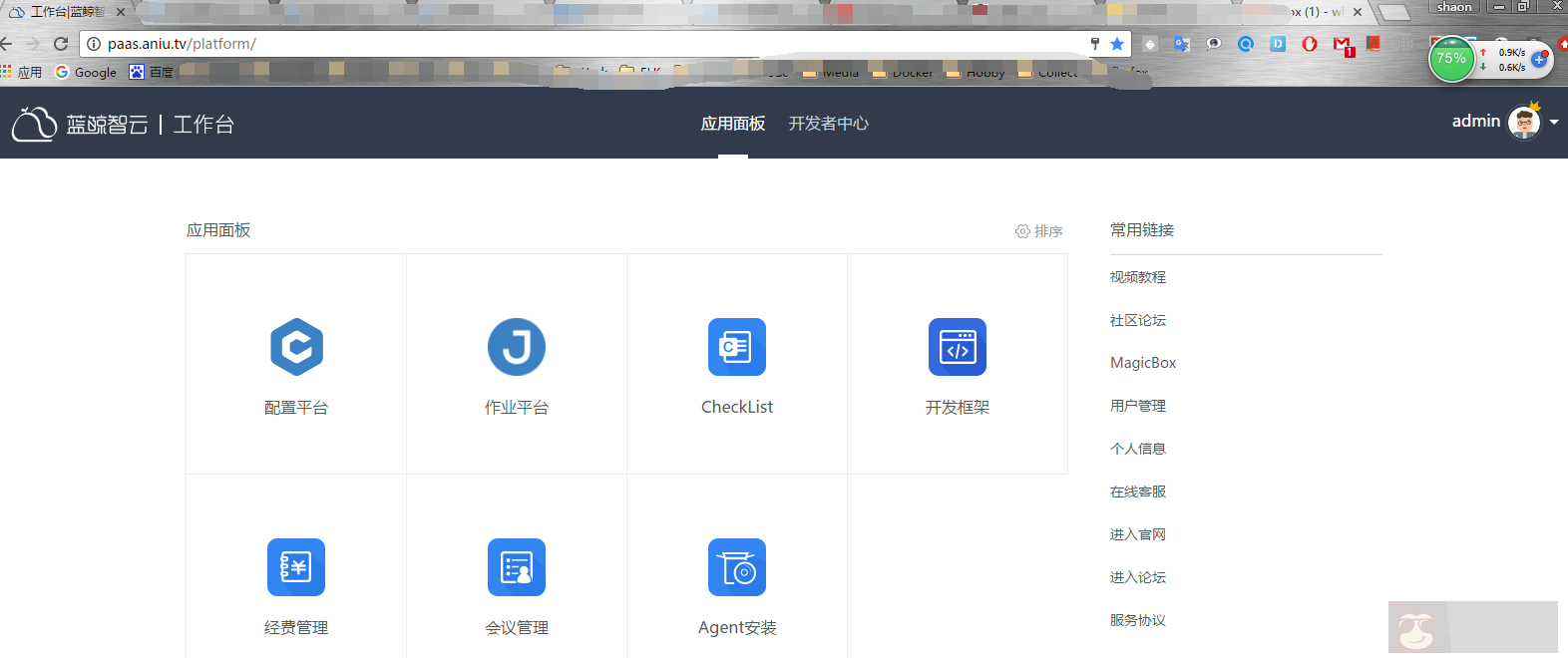
Task: Click the 工作台 header title
Action: pos(203,125)
